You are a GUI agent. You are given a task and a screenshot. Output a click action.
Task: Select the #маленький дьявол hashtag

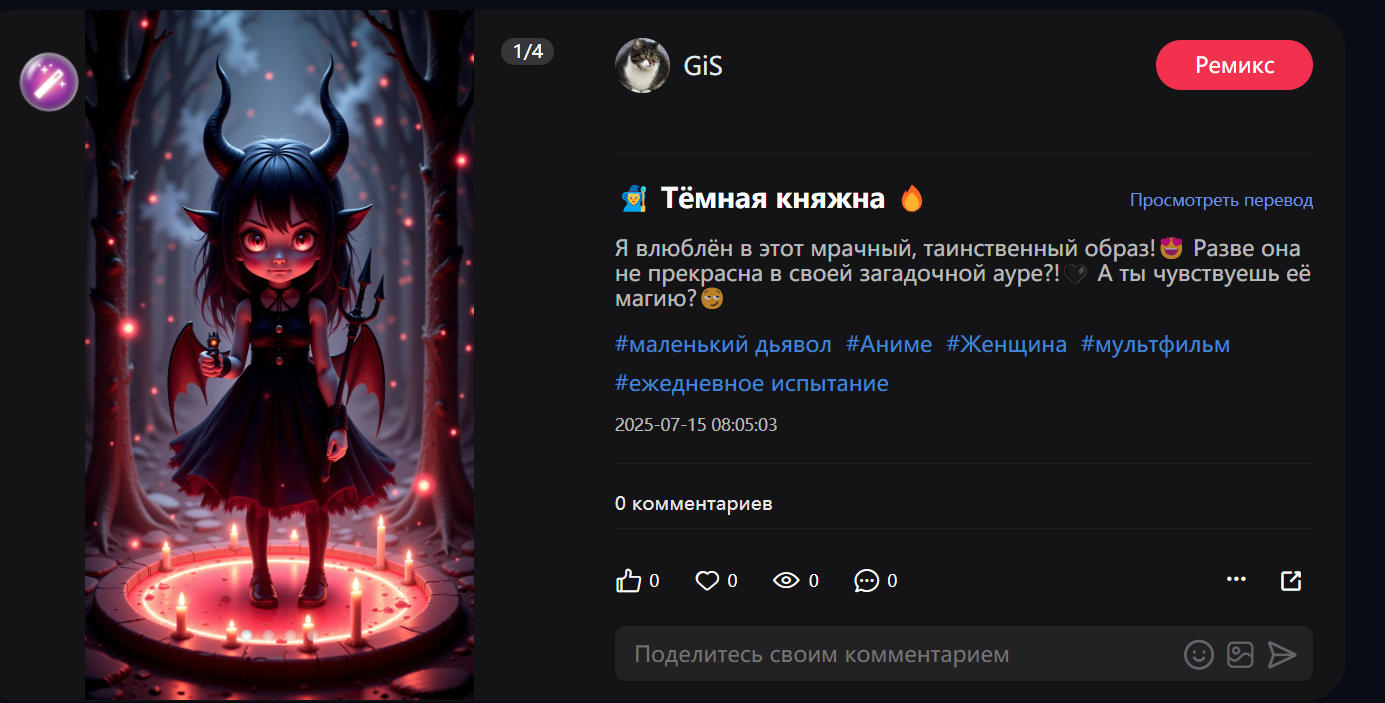pos(723,345)
